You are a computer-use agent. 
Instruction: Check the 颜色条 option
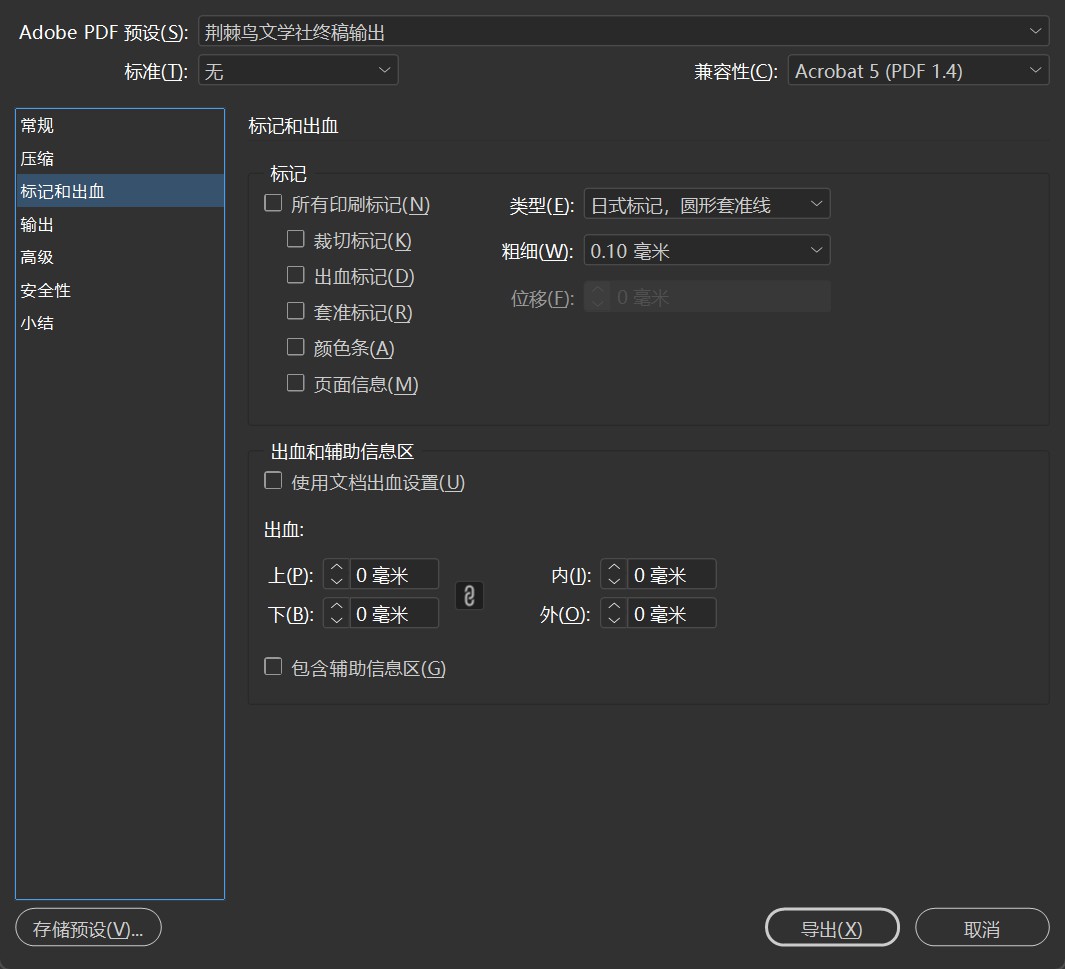coord(295,347)
